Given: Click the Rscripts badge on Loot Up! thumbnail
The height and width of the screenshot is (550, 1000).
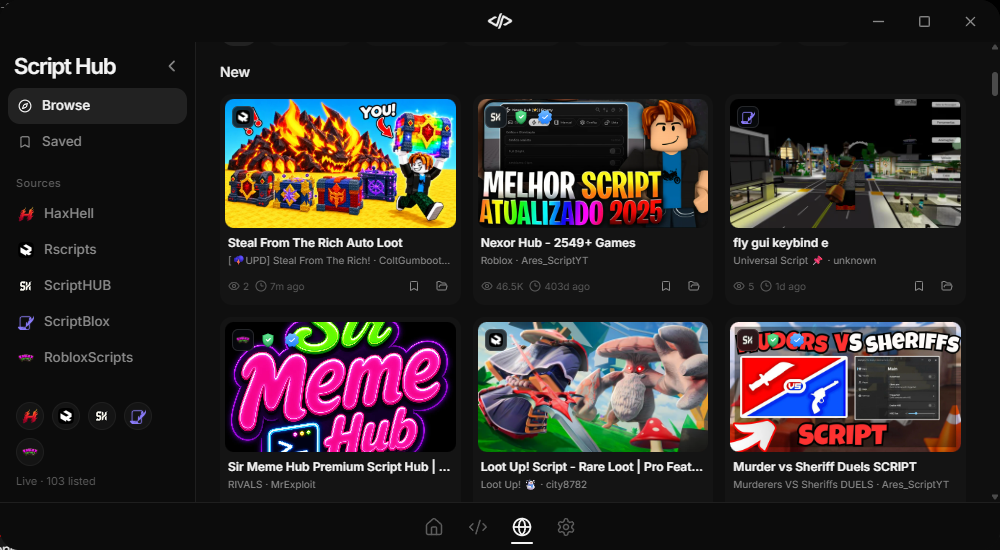Looking at the screenshot, I should (x=496, y=340).
